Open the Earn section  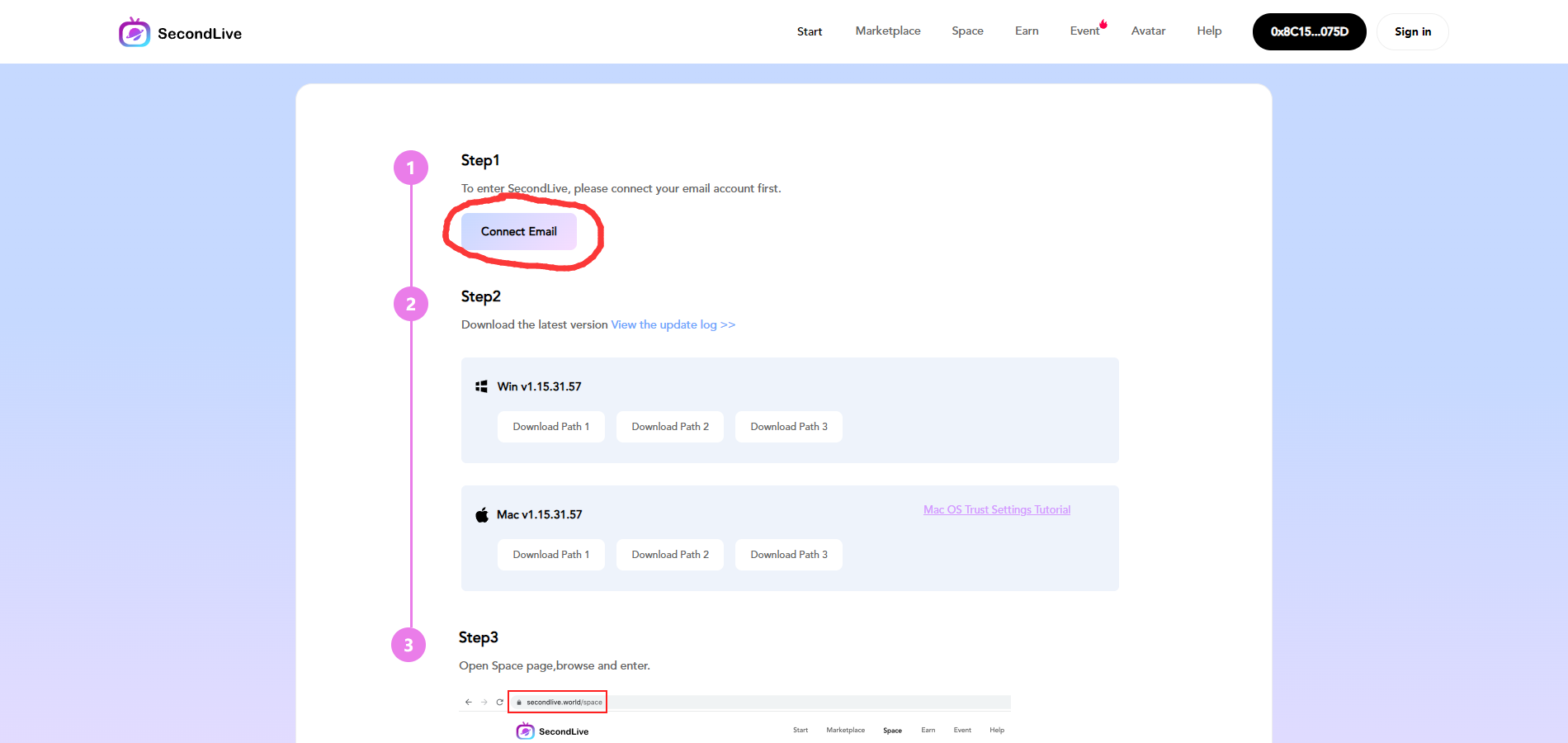point(1027,31)
